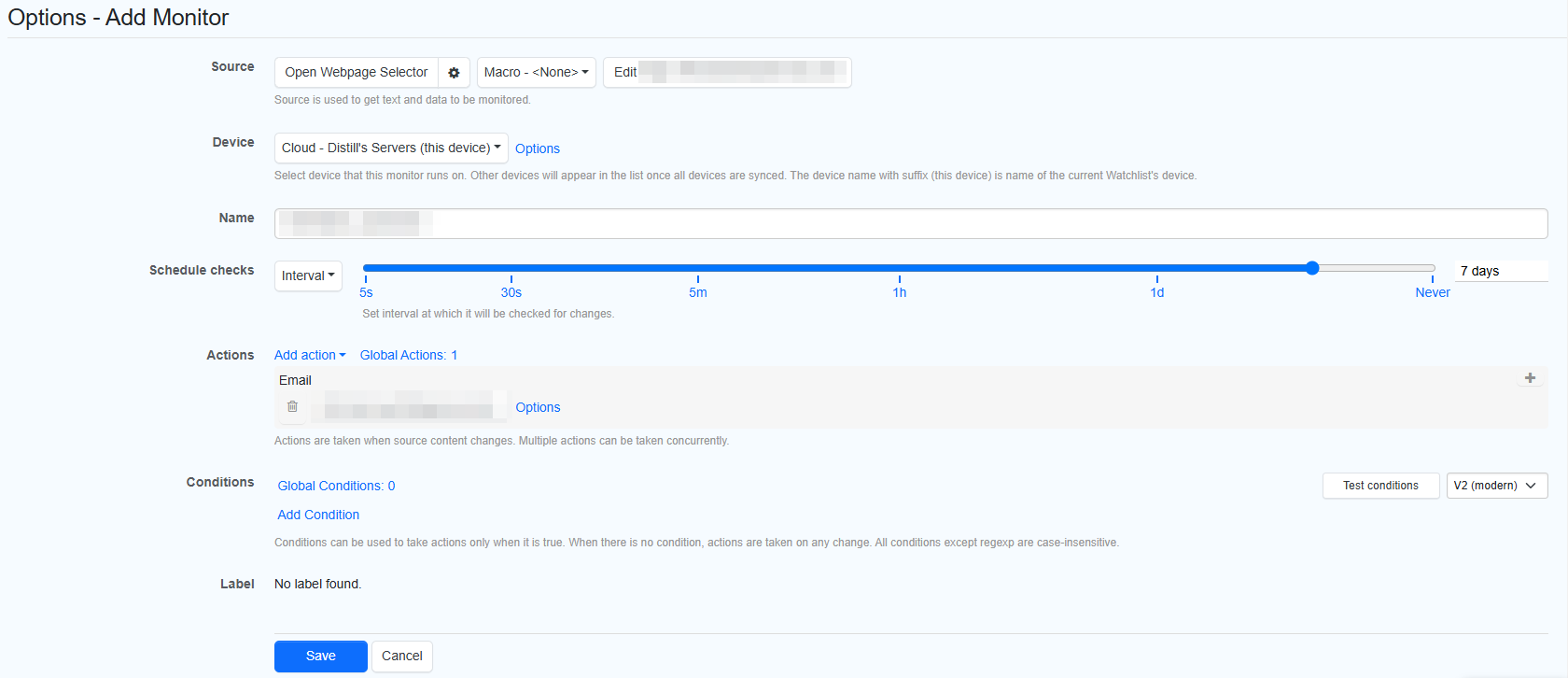Delete the Email action with trash icon
Screen dimensions: 1568x678
[292, 407]
